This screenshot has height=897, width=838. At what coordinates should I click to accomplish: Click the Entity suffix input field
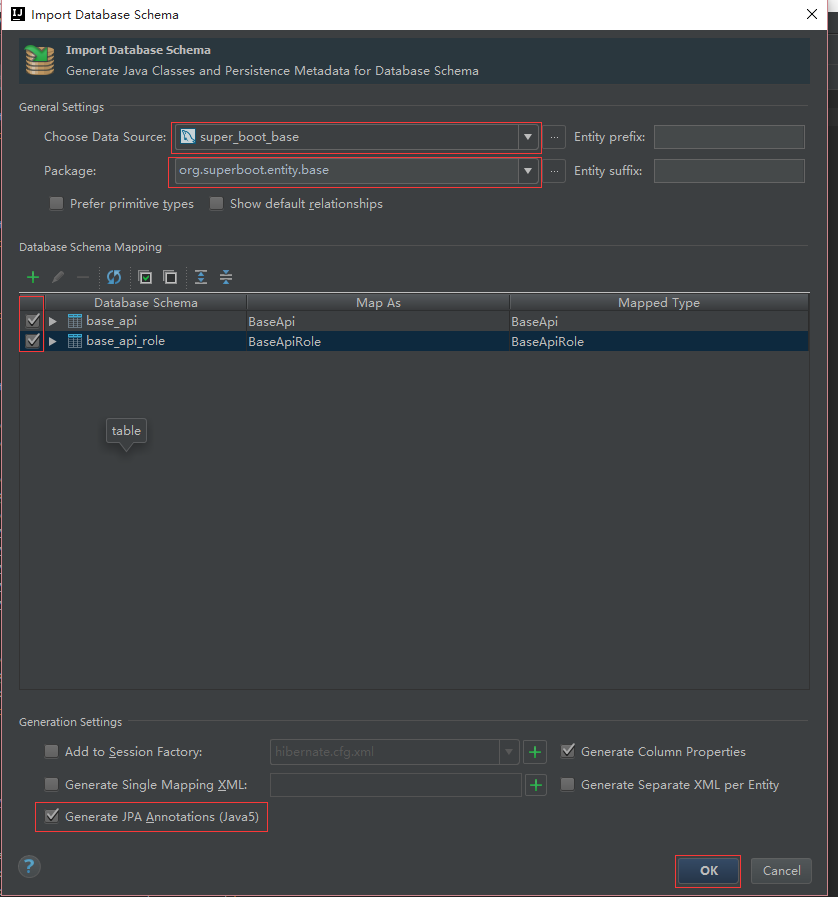tap(729, 171)
